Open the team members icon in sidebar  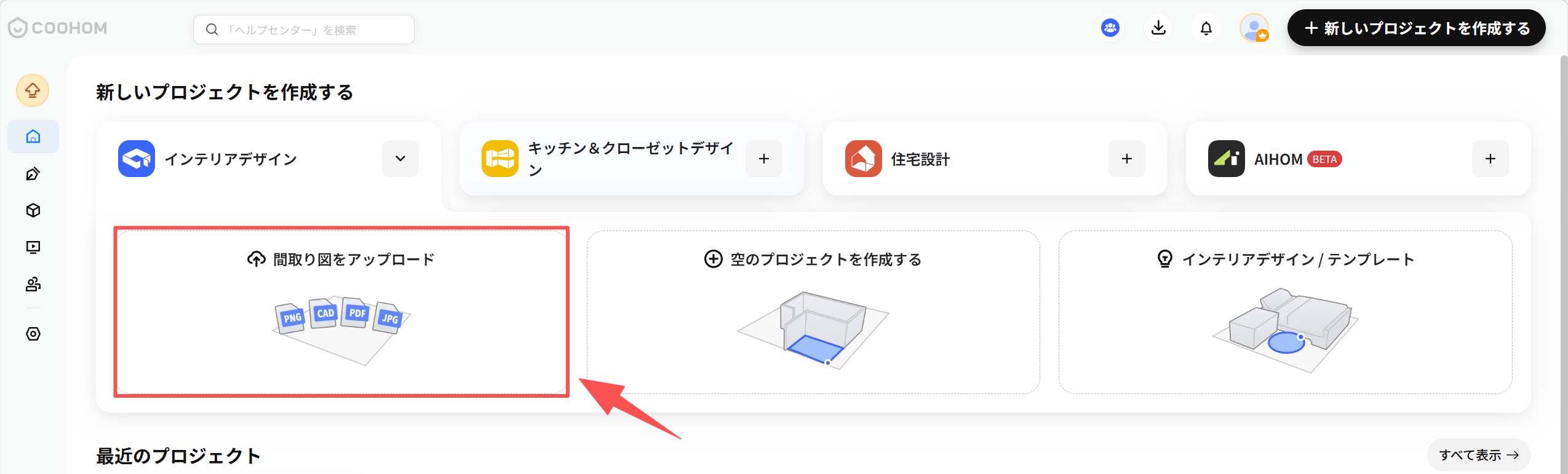(33, 284)
